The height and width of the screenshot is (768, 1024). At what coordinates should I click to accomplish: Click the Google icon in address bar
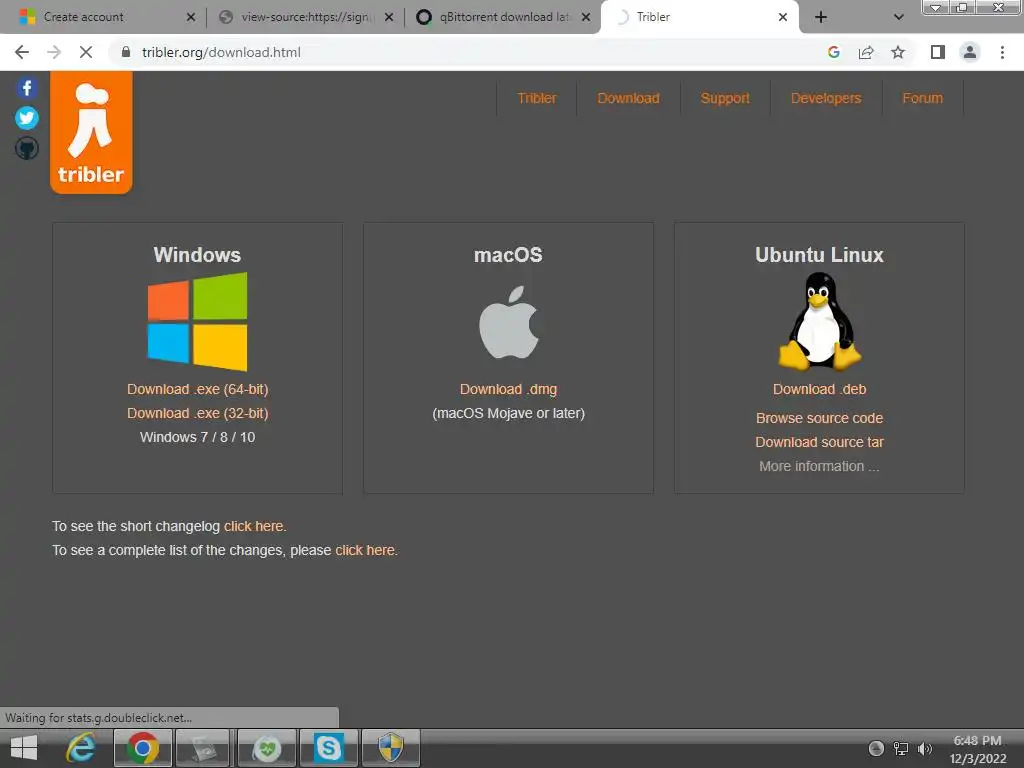point(833,52)
